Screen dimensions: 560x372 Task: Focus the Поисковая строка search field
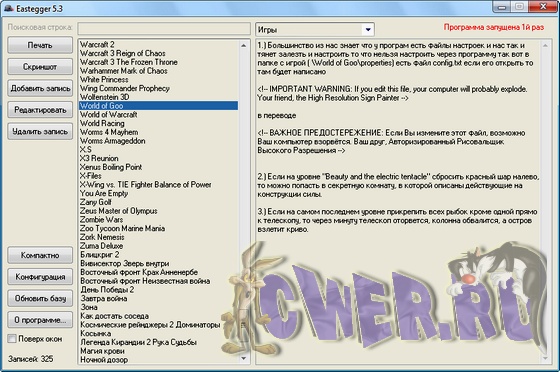tap(164, 29)
